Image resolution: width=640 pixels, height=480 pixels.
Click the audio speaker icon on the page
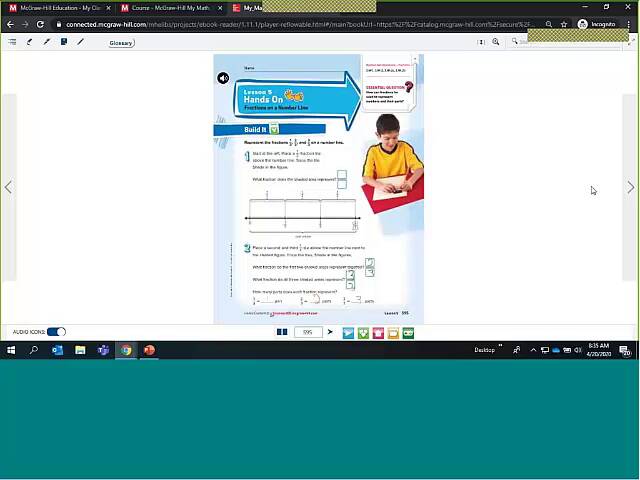click(223, 78)
